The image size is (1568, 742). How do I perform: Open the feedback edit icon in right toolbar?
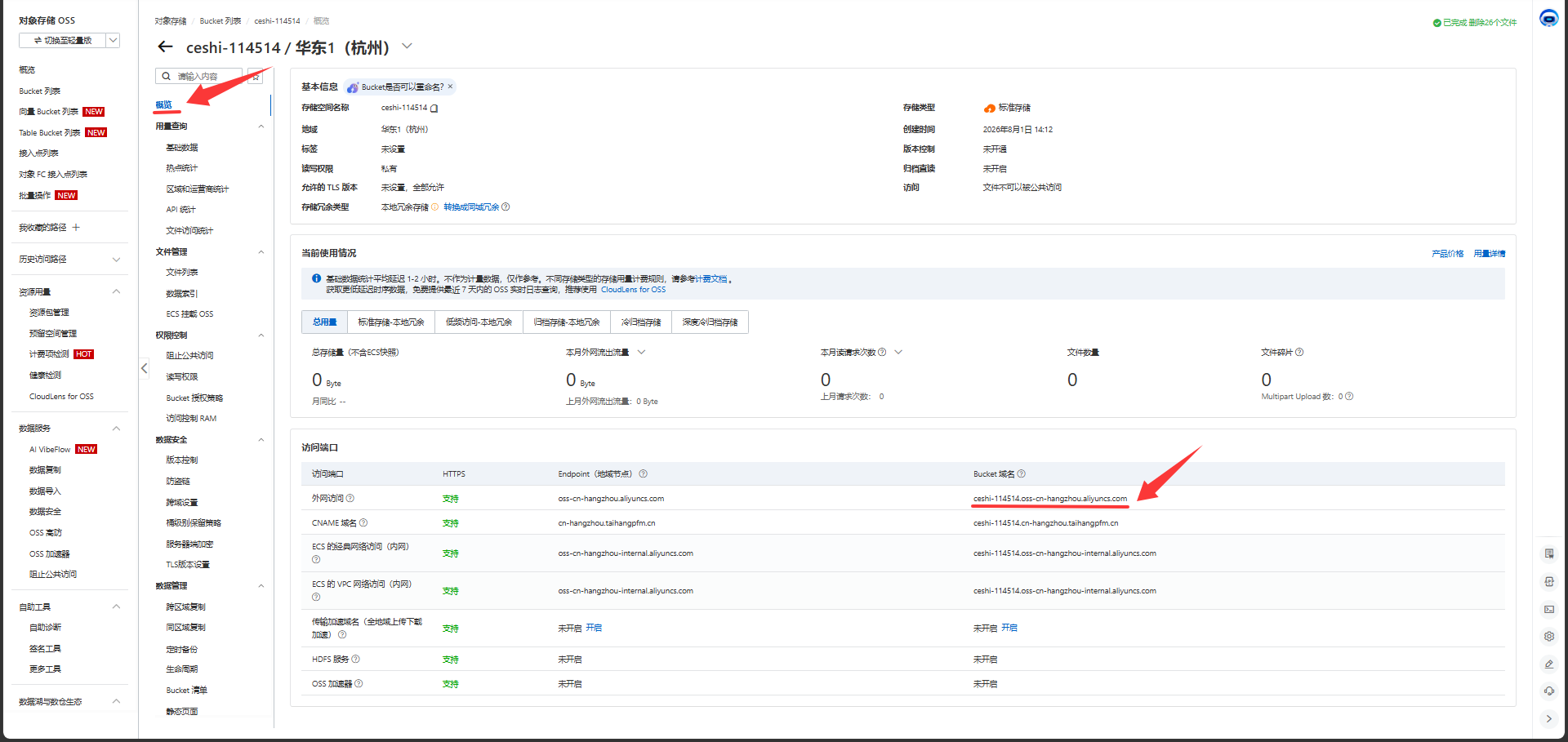click(1548, 664)
